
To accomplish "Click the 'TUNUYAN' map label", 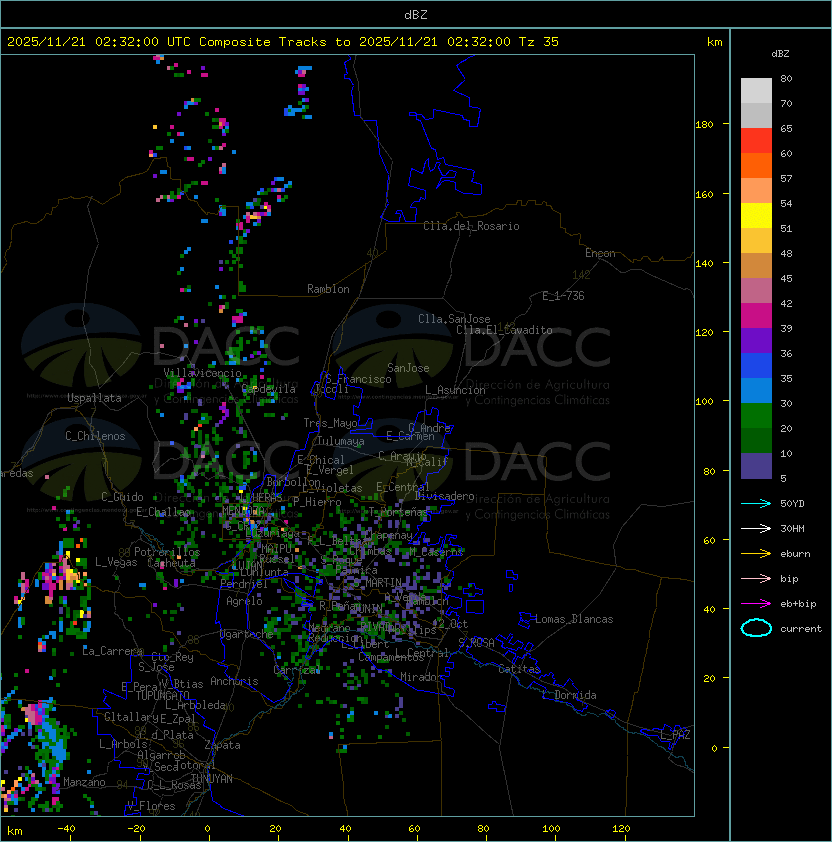I will [212, 779].
